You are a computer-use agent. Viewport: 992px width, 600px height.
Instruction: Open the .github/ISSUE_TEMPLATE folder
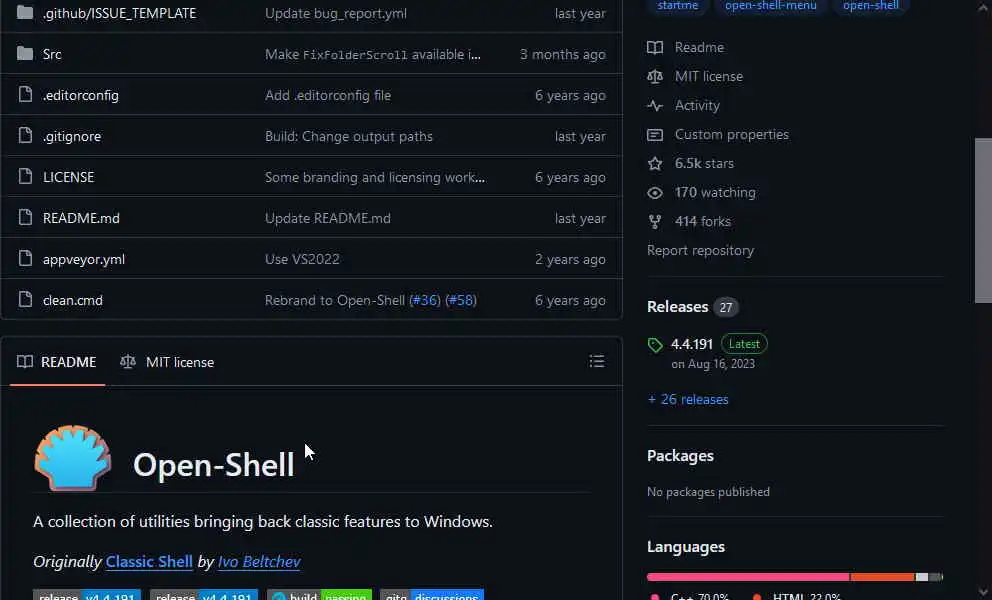119,13
